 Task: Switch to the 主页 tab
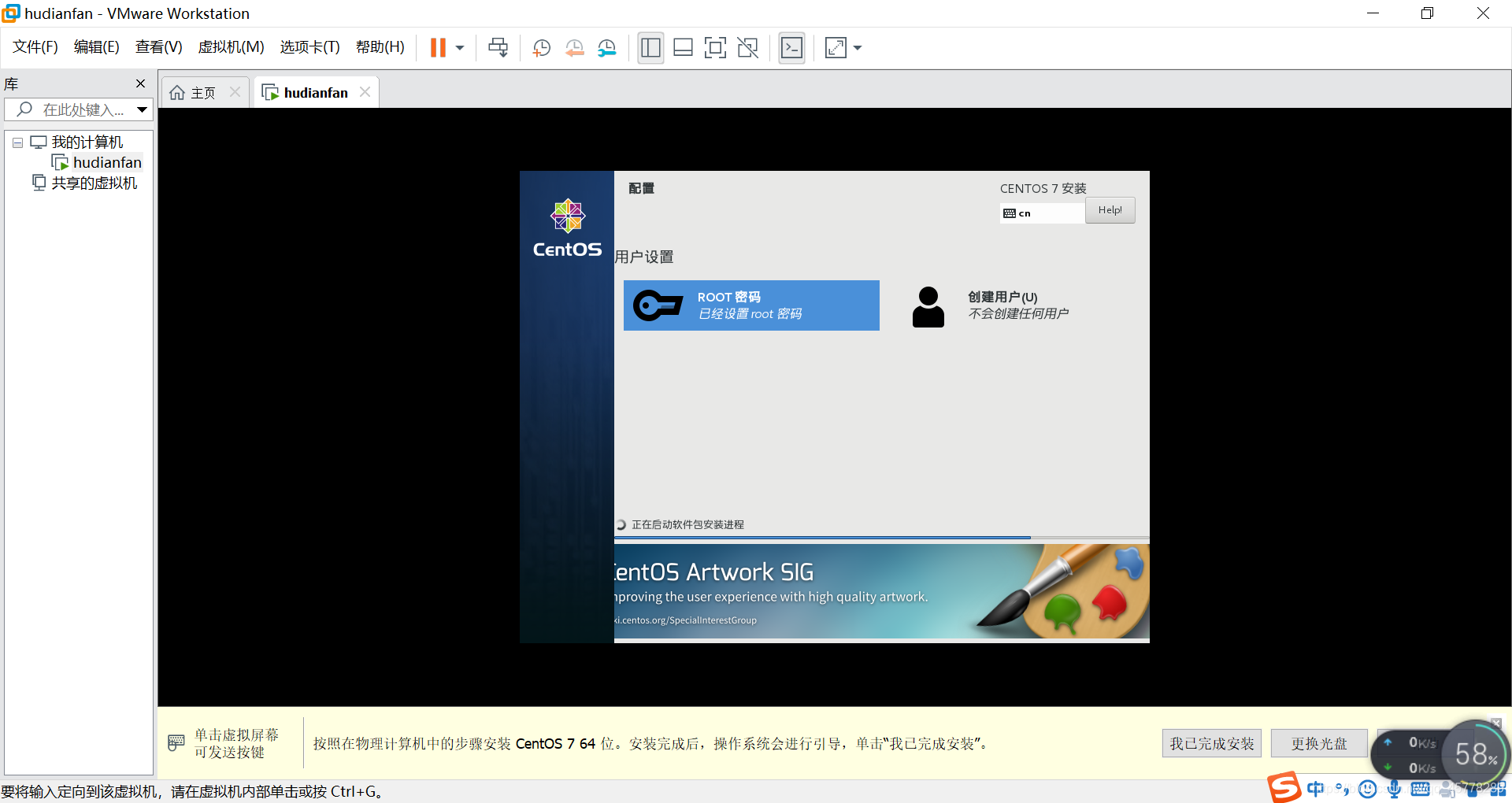(203, 93)
